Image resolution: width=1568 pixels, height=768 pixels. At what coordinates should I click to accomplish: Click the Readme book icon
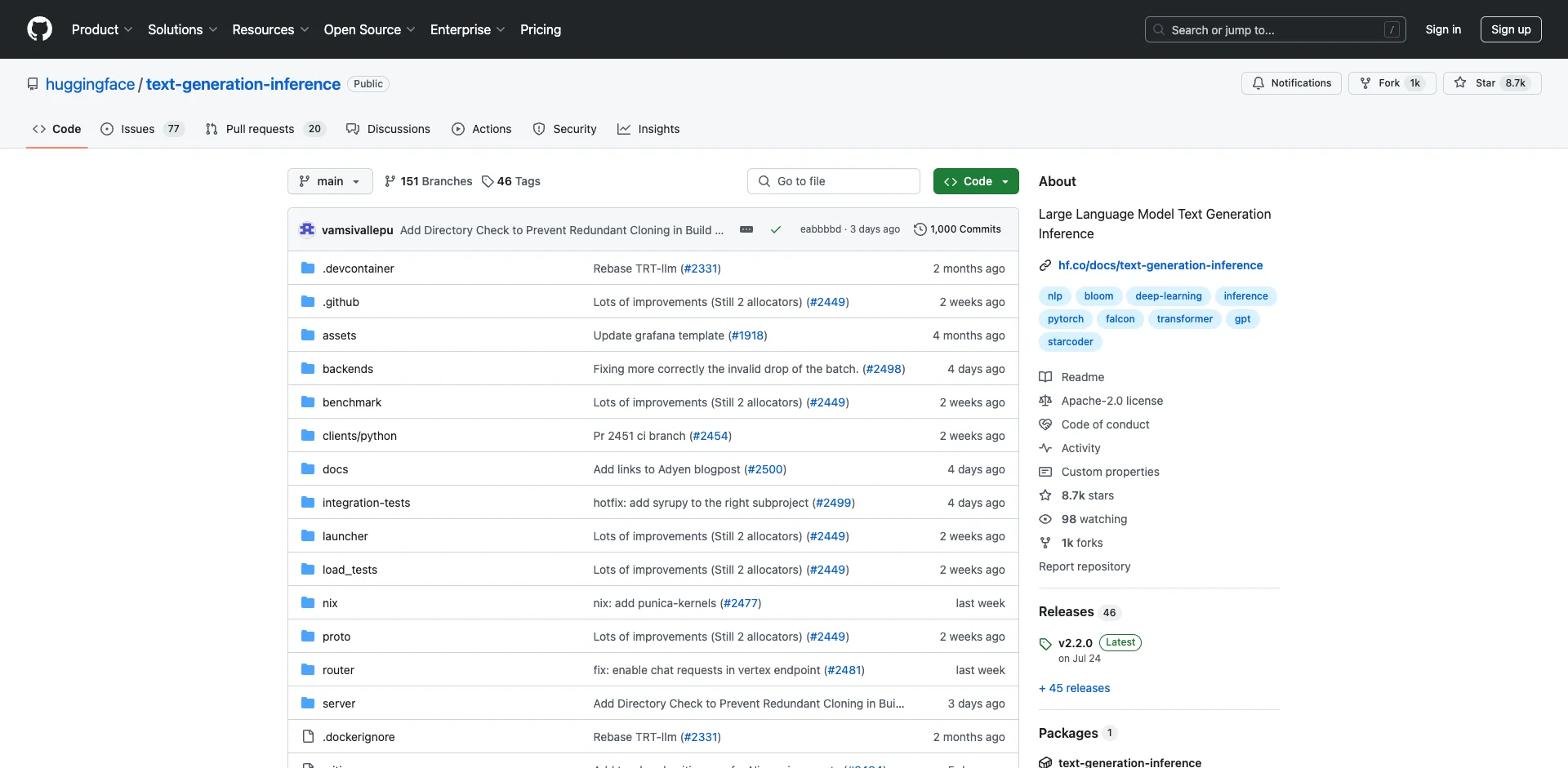pyautogui.click(x=1045, y=377)
